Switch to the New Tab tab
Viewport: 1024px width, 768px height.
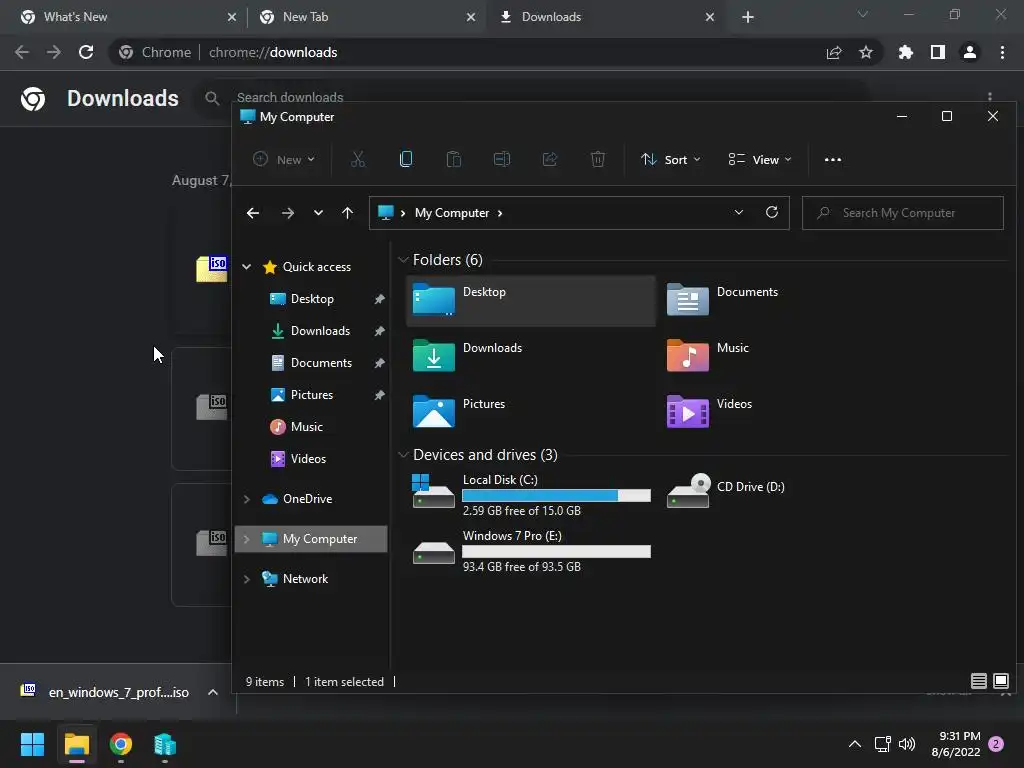367,17
